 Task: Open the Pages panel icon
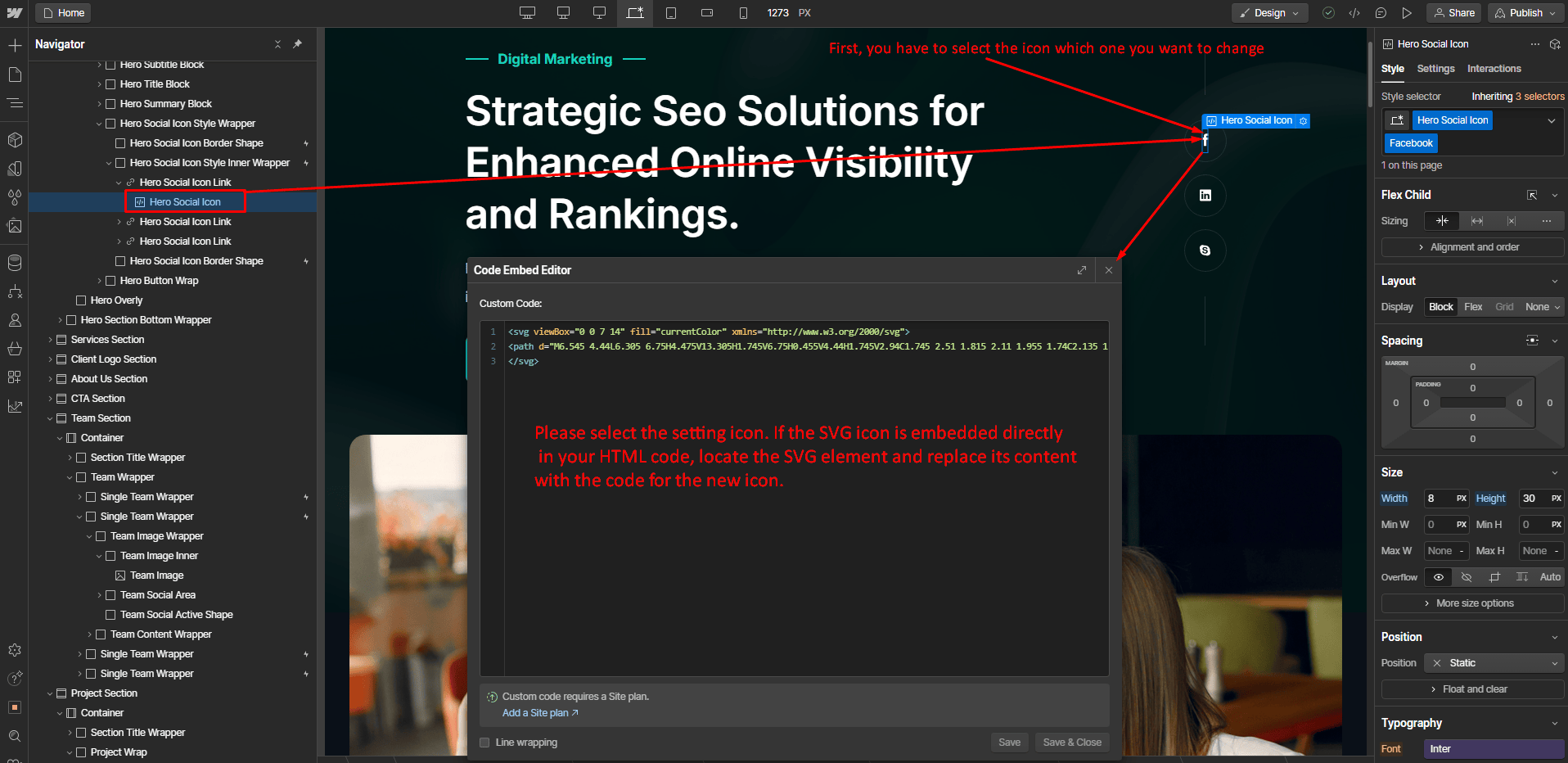[x=15, y=74]
